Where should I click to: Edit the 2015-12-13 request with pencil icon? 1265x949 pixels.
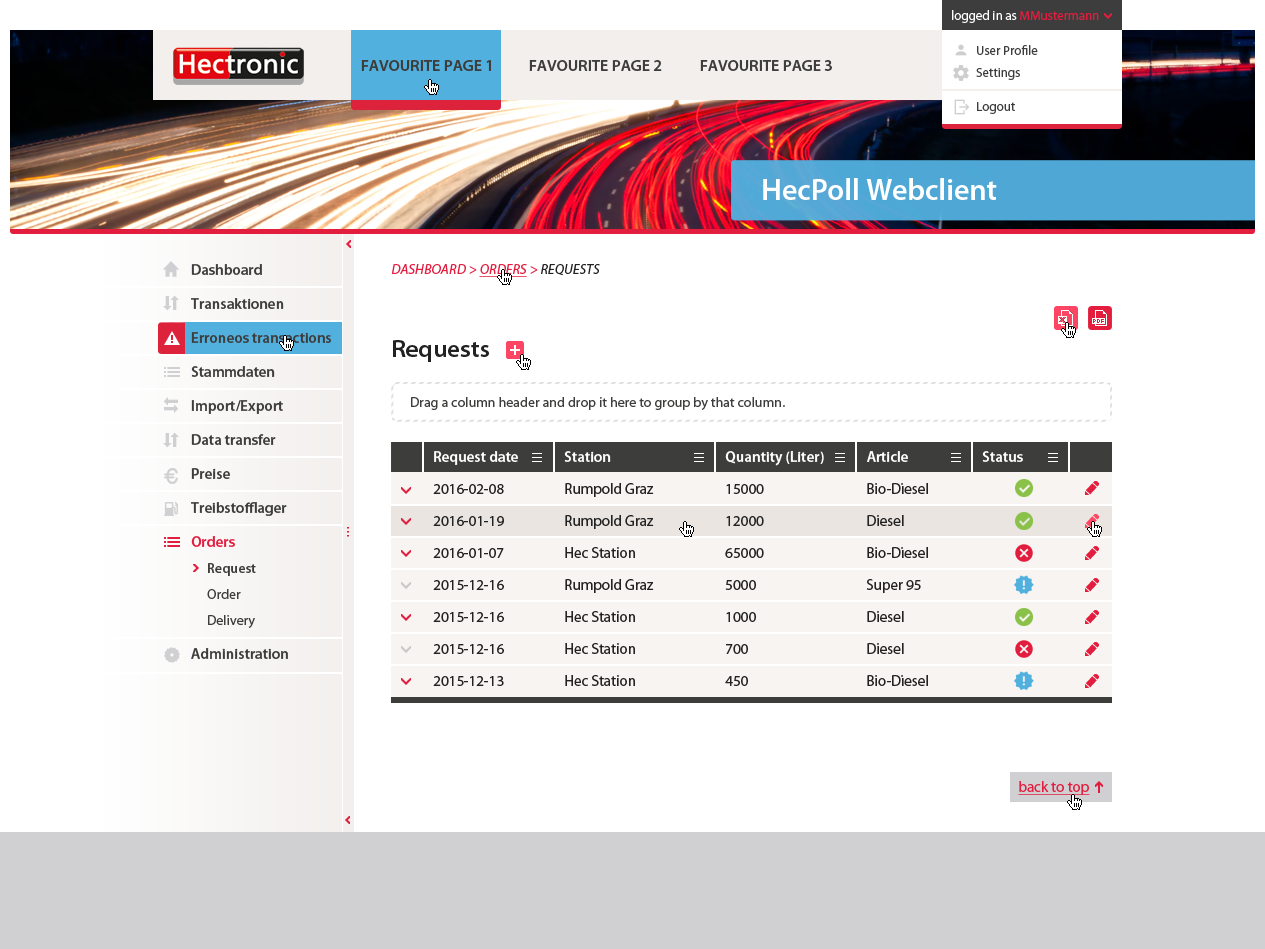(x=1092, y=681)
